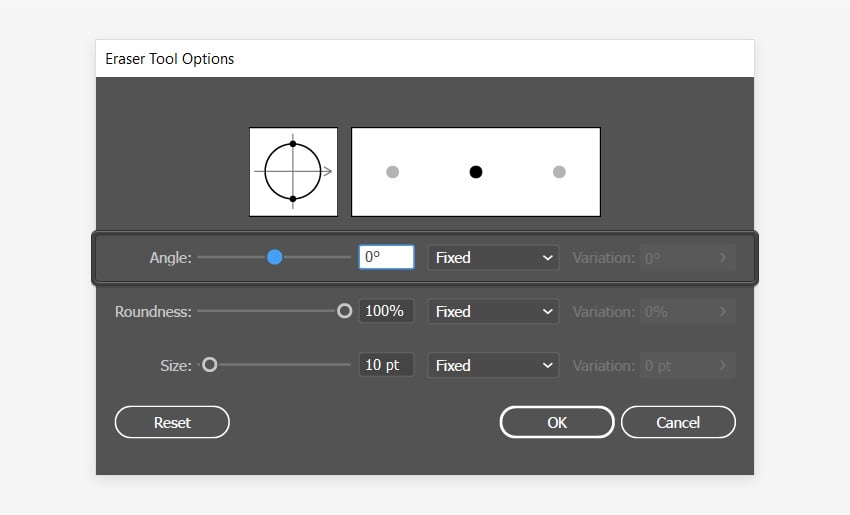Screen dimensions: 850x515
Task: Click bottom roundness handle on circle diagram
Action: (293, 199)
